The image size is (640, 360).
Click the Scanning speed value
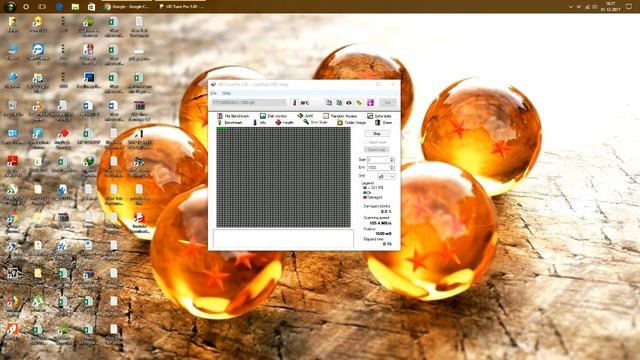coord(380,223)
